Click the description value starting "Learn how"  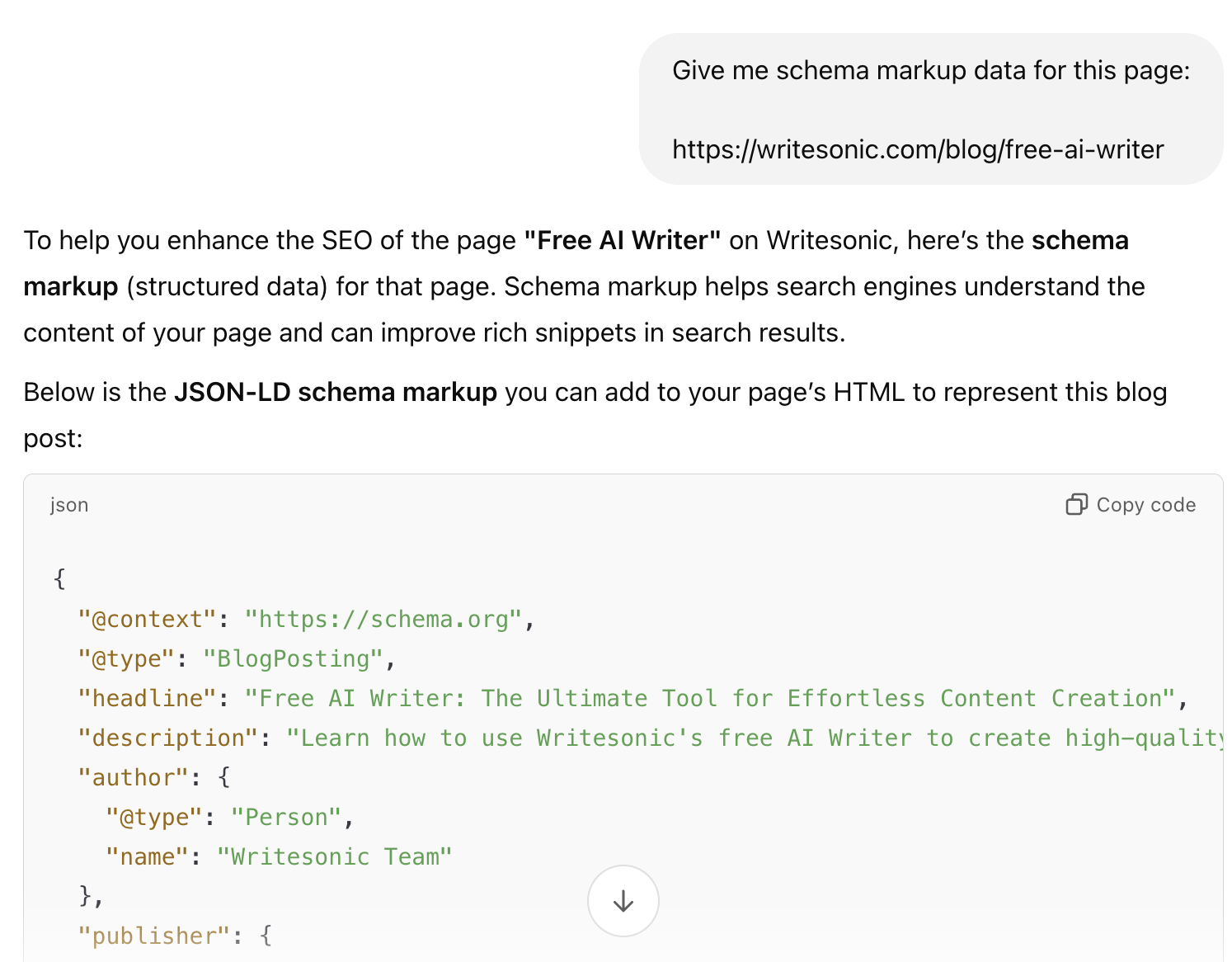coord(754,738)
